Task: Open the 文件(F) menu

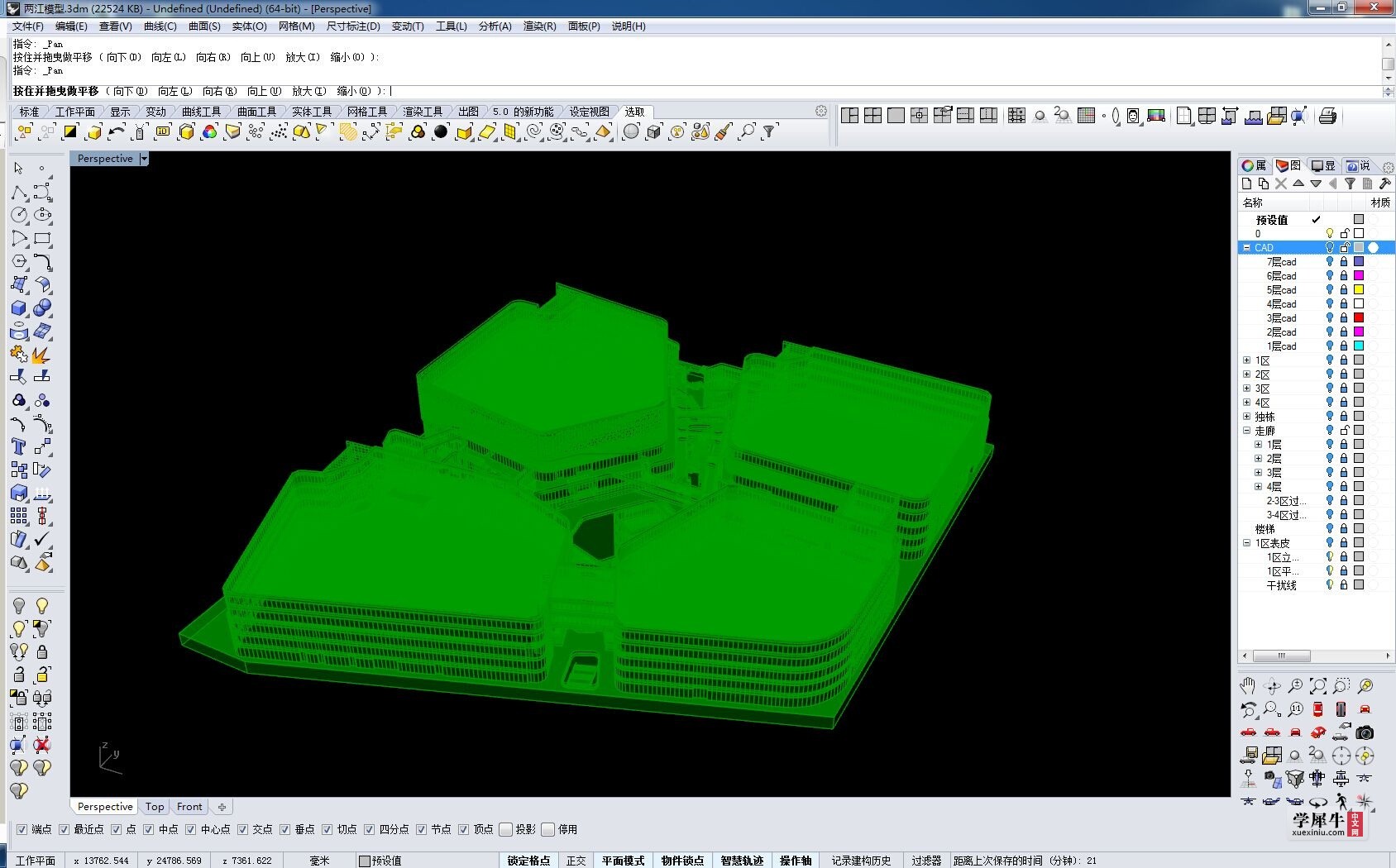Action: tap(27, 26)
